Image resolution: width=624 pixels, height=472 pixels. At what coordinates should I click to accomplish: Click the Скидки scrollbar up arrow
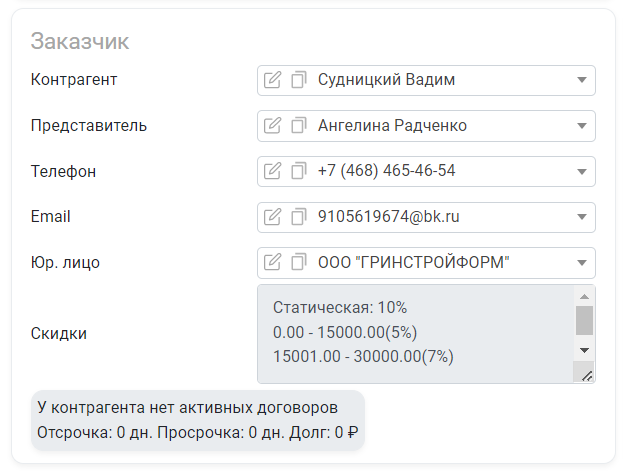(584, 296)
